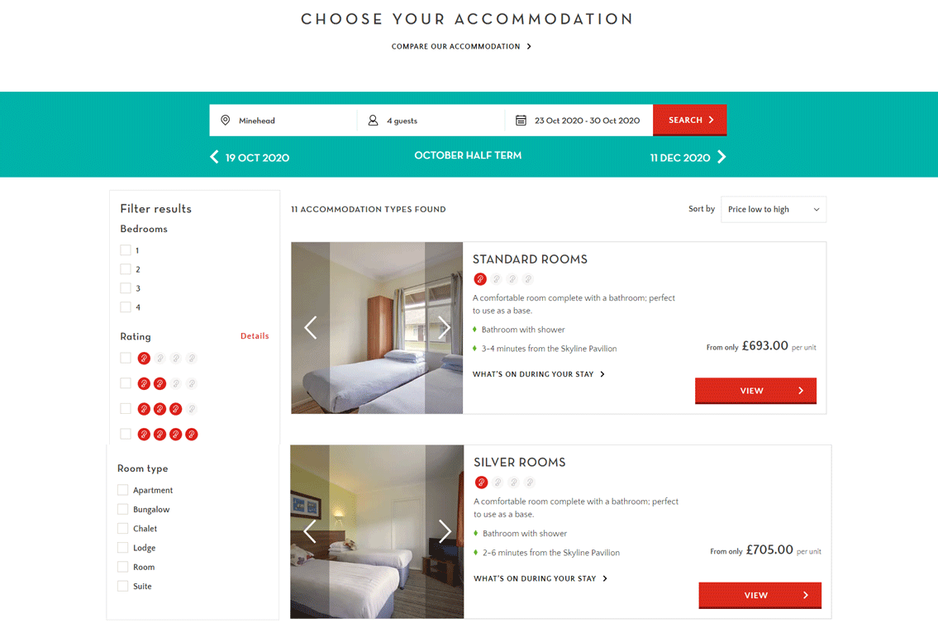Open the Price low to high sort dropdown
938x627 pixels.
coord(773,209)
